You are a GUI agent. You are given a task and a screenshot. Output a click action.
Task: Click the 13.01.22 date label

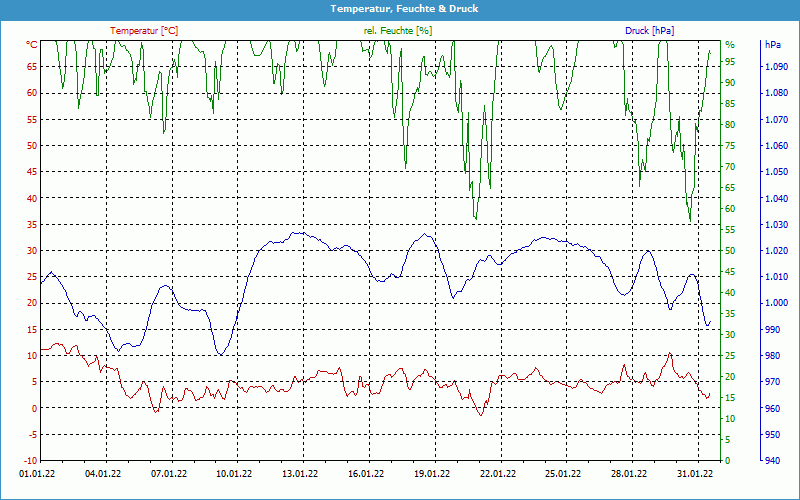tap(300, 475)
